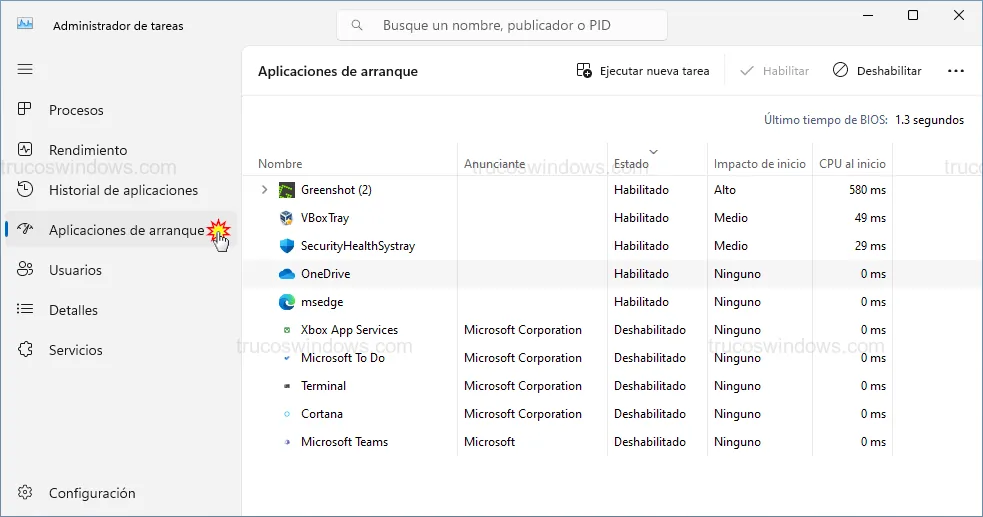This screenshot has width=983, height=517.
Task: Click the Deshabilitar button
Action: click(877, 71)
